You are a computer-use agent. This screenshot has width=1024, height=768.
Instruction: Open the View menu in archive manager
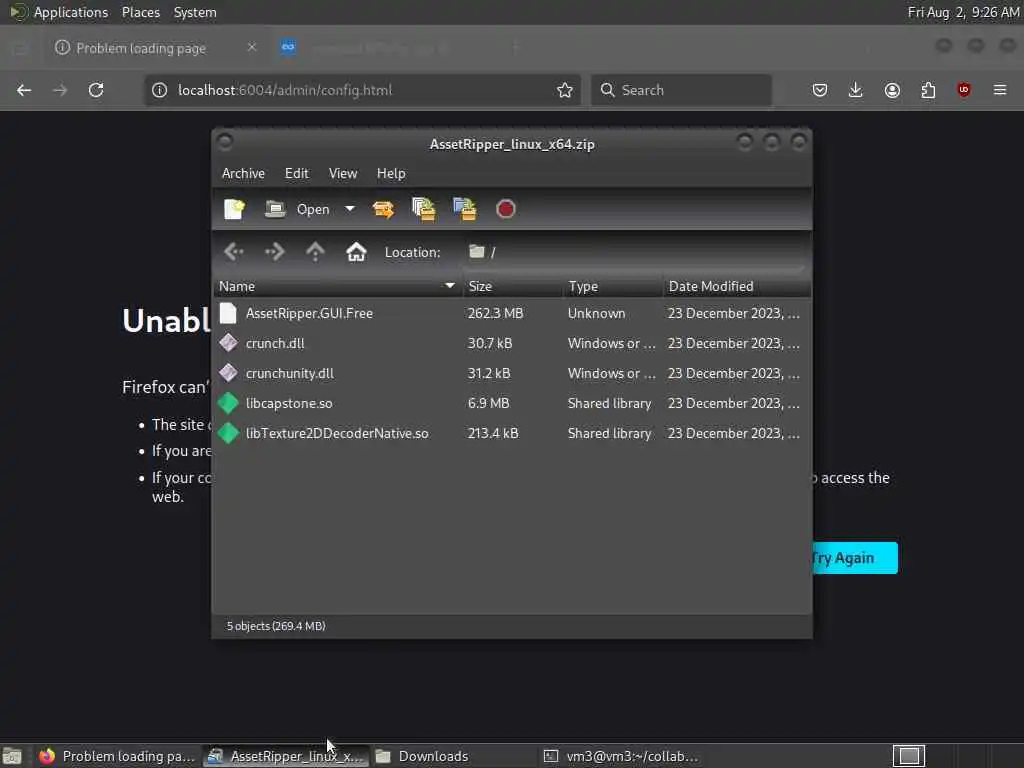tap(343, 174)
